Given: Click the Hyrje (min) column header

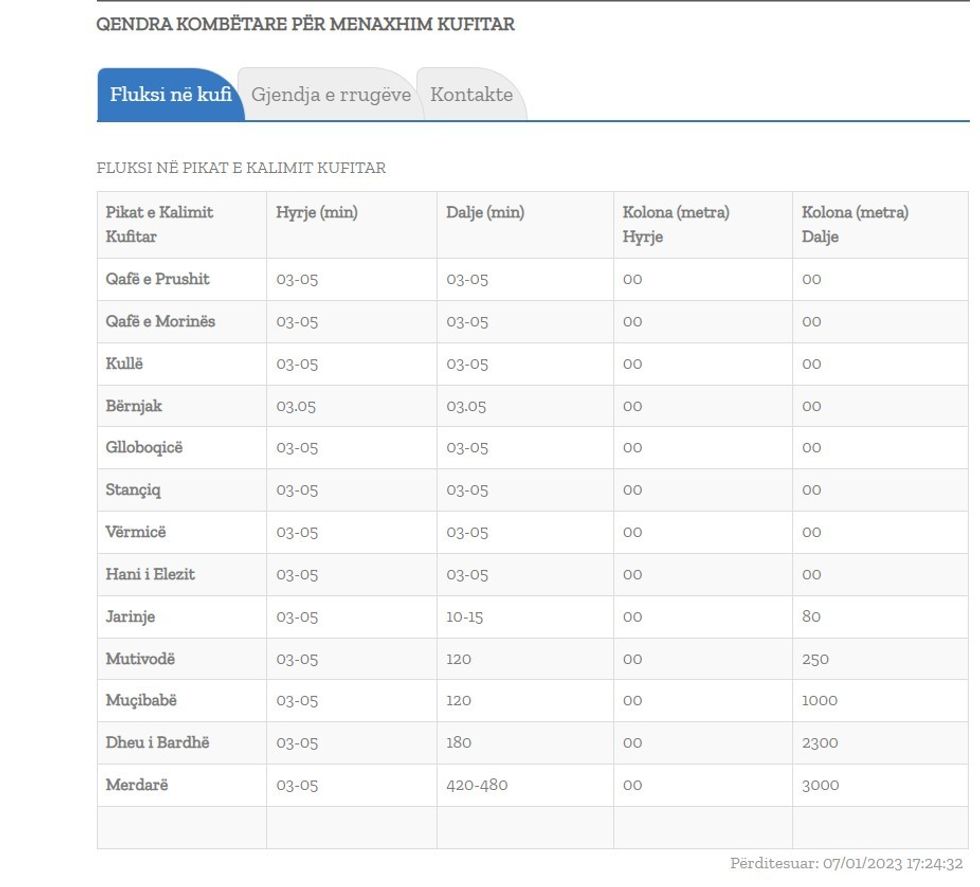Looking at the screenshot, I should click(317, 212).
